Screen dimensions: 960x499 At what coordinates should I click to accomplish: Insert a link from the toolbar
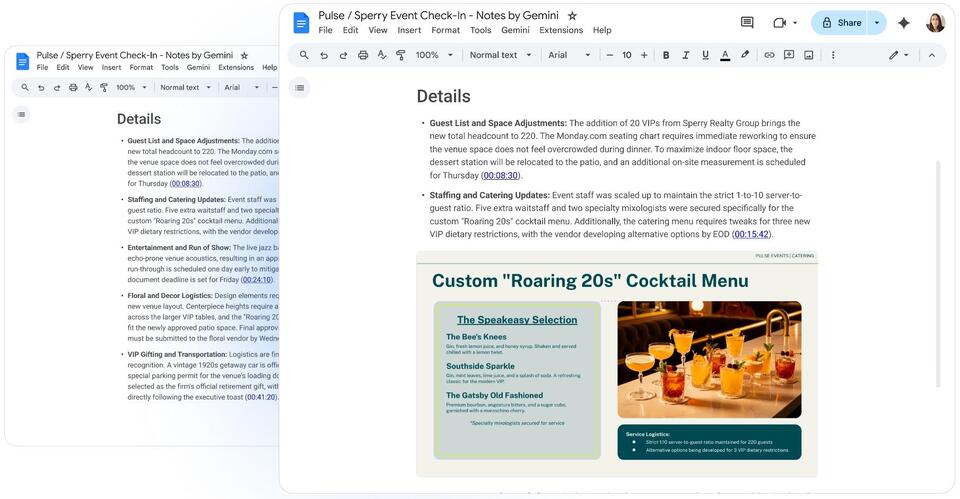(769, 55)
